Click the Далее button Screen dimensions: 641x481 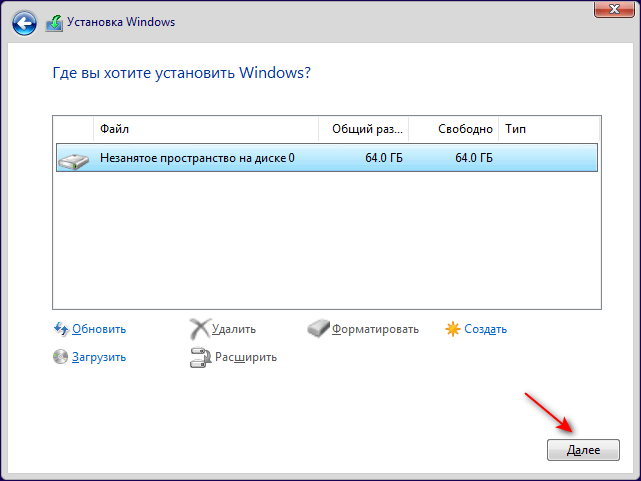pyautogui.click(x=583, y=450)
